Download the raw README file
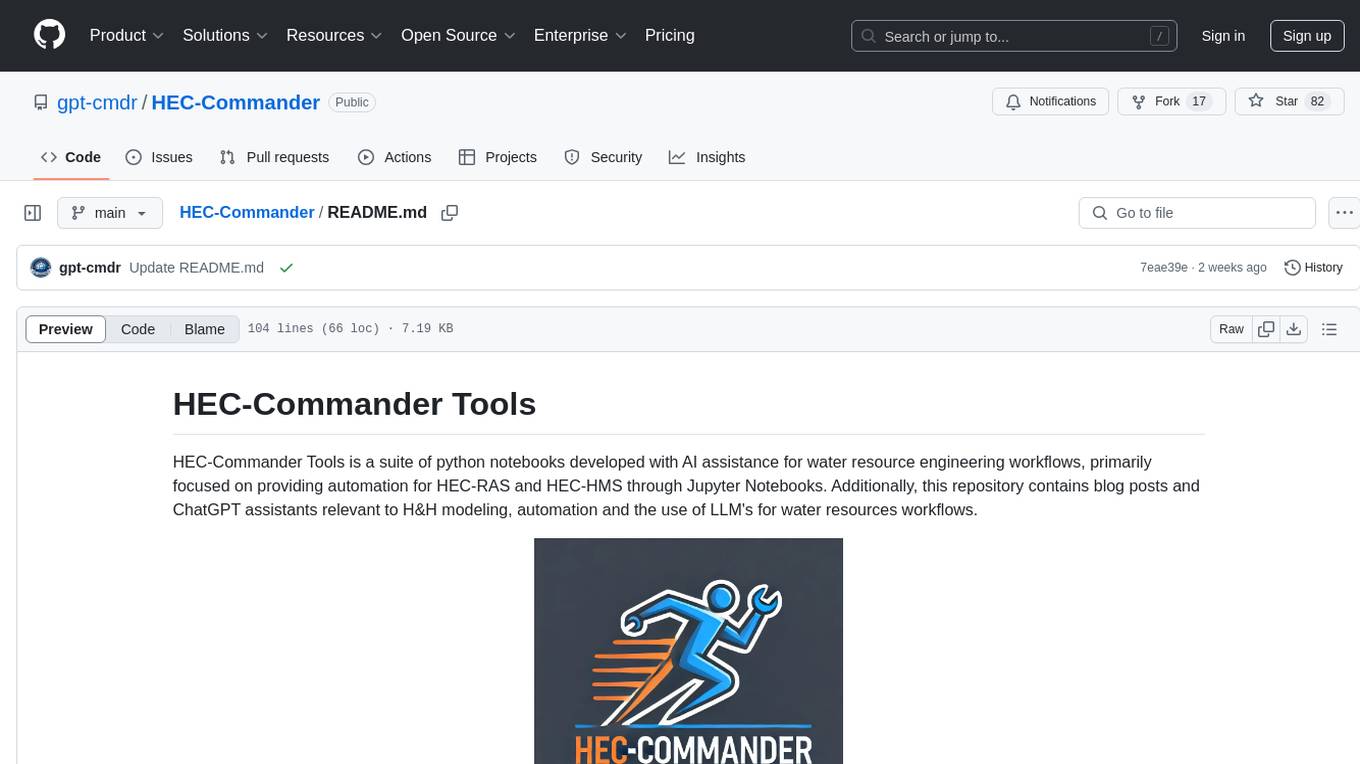This screenshot has height=764, width=1360. click(1293, 329)
